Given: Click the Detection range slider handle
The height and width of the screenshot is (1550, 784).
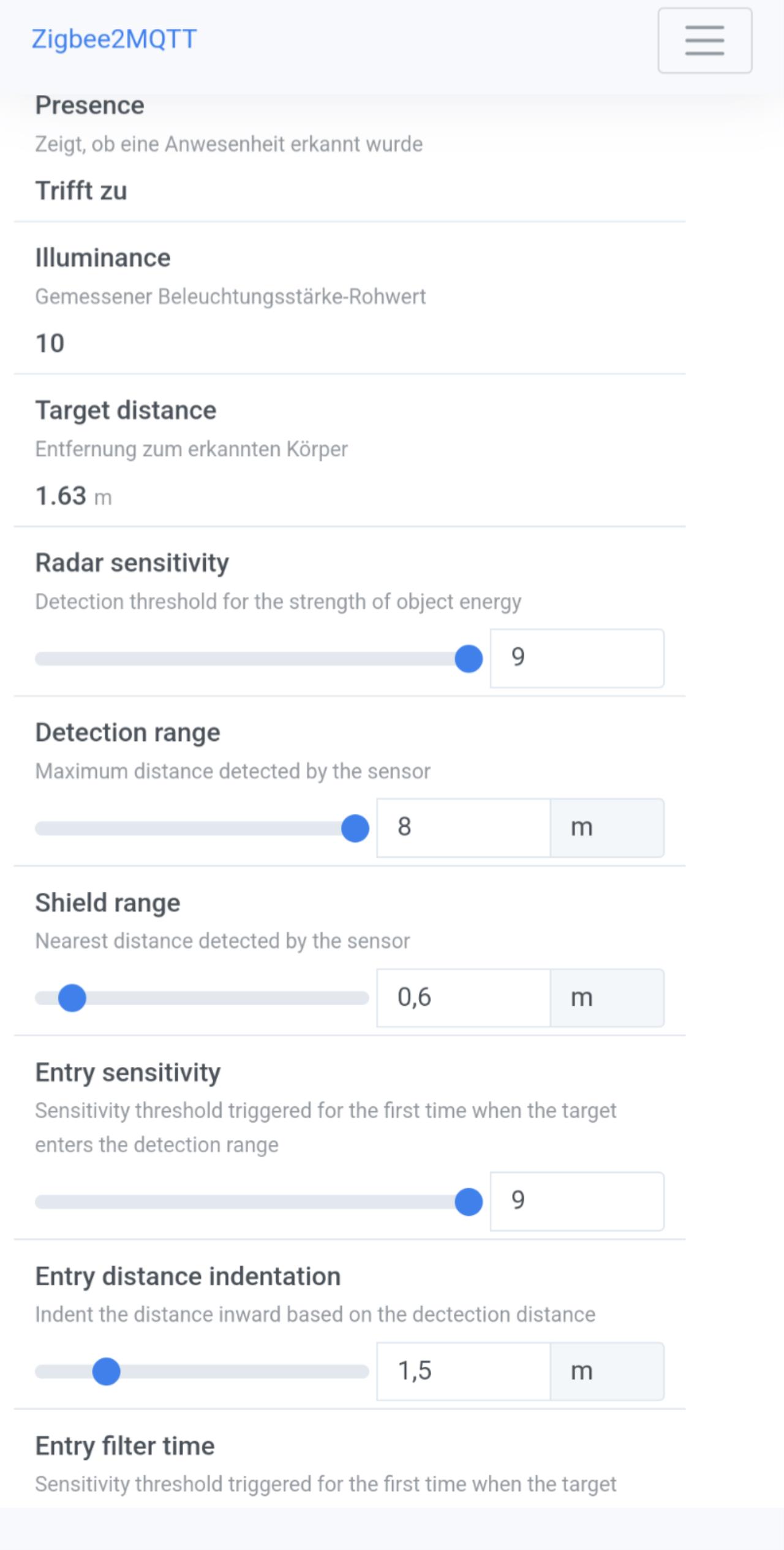Looking at the screenshot, I should [355, 829].
